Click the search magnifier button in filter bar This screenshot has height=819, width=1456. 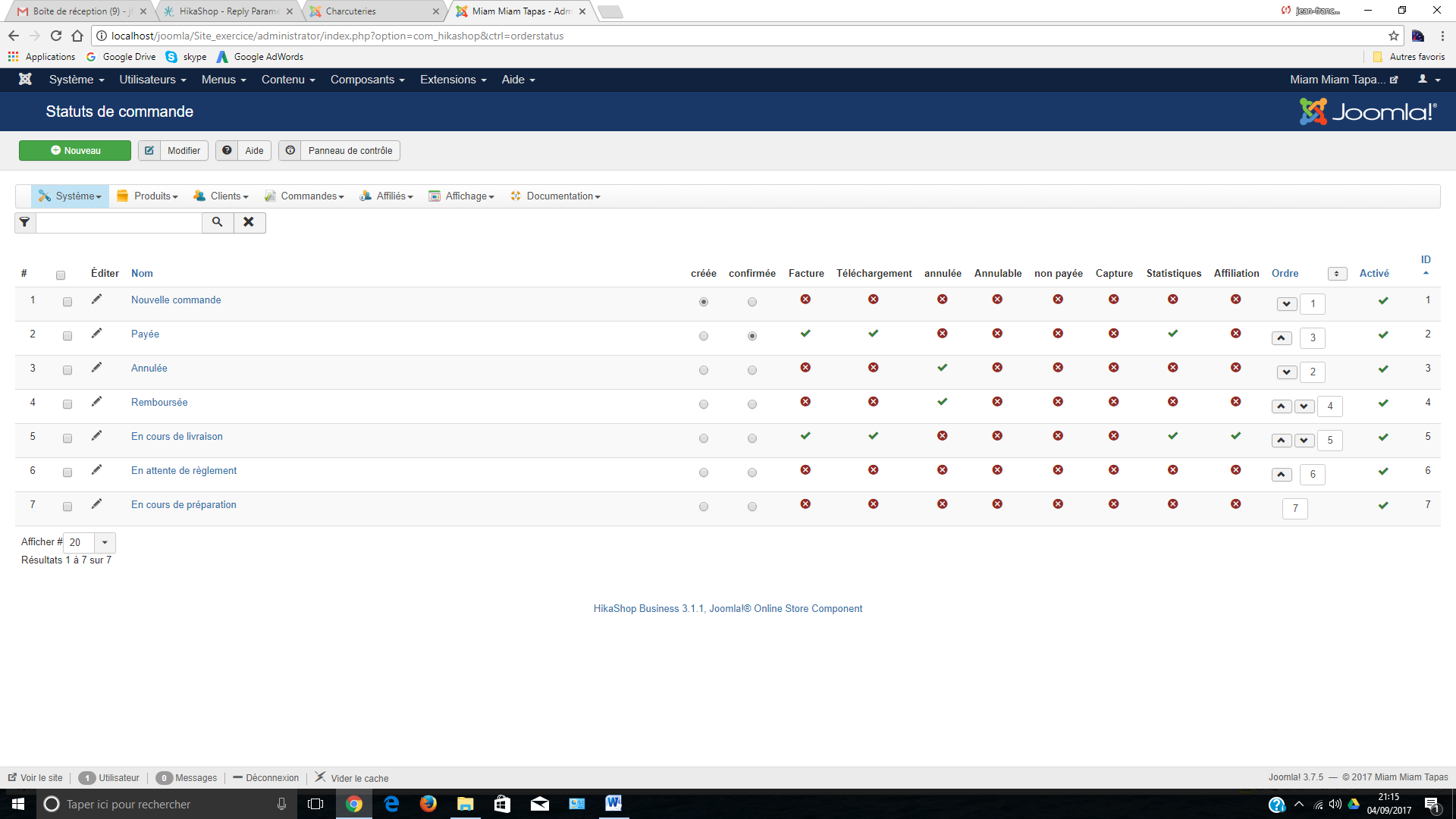[x=218, y=222]
